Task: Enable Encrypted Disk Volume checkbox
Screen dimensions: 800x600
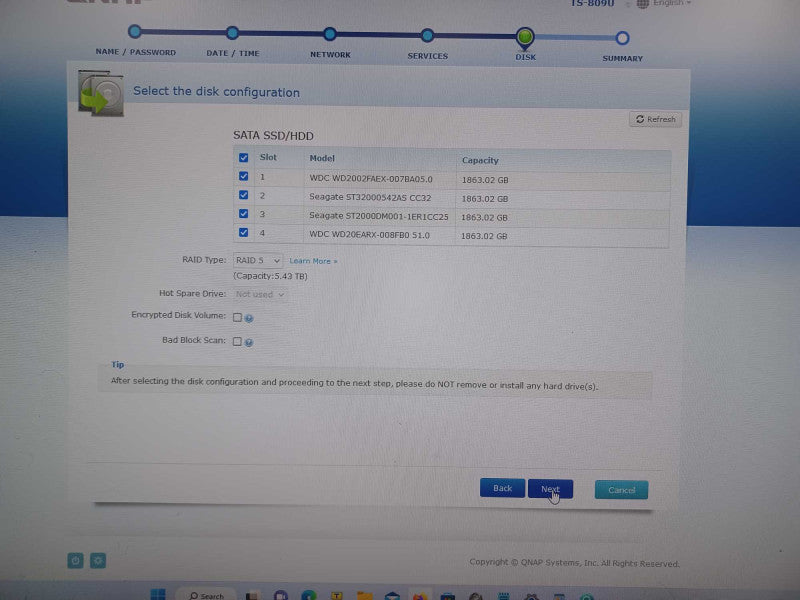Action: pyautogui.click(x=237, y=317)
